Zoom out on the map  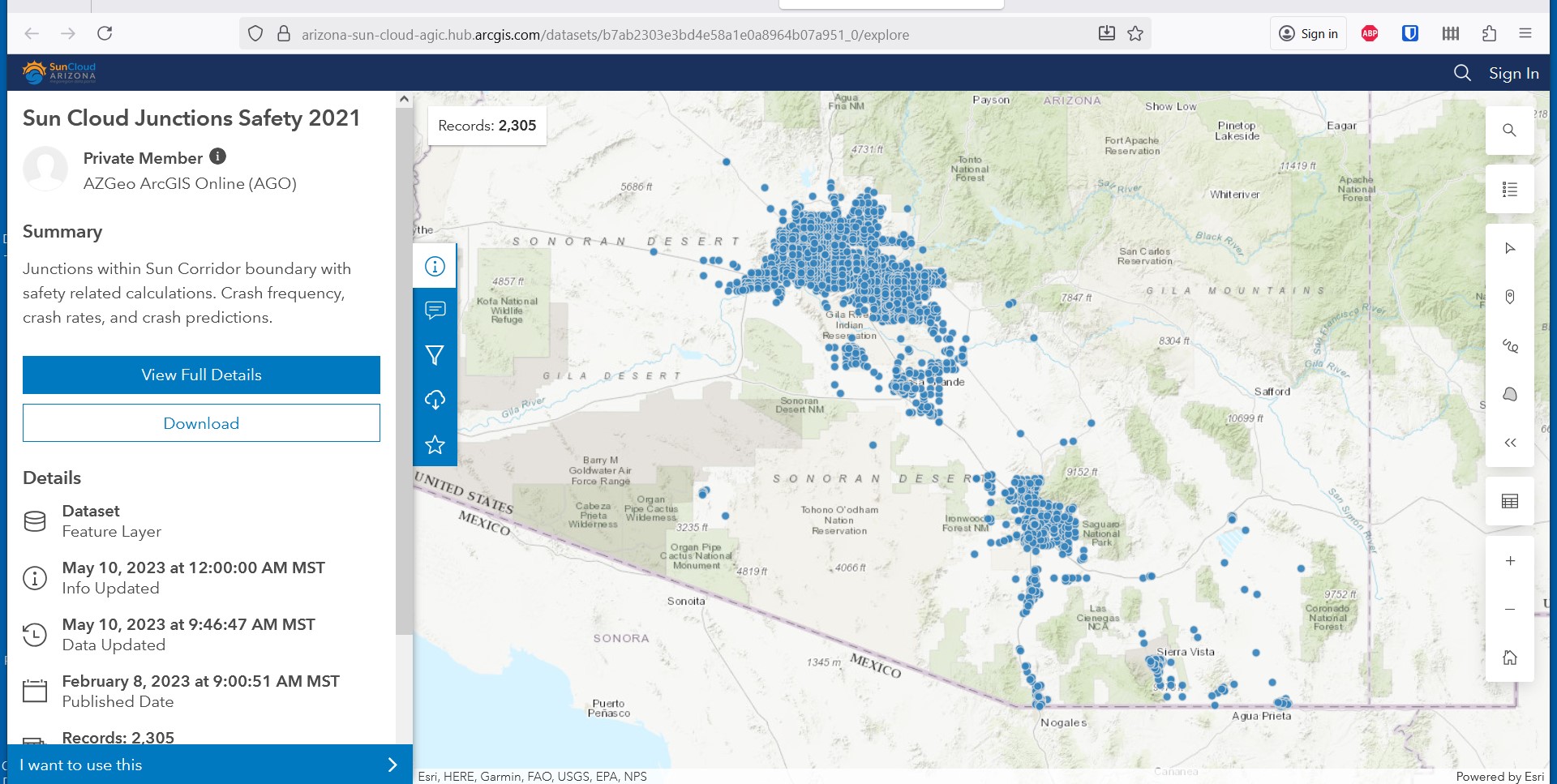point(1509,609)
